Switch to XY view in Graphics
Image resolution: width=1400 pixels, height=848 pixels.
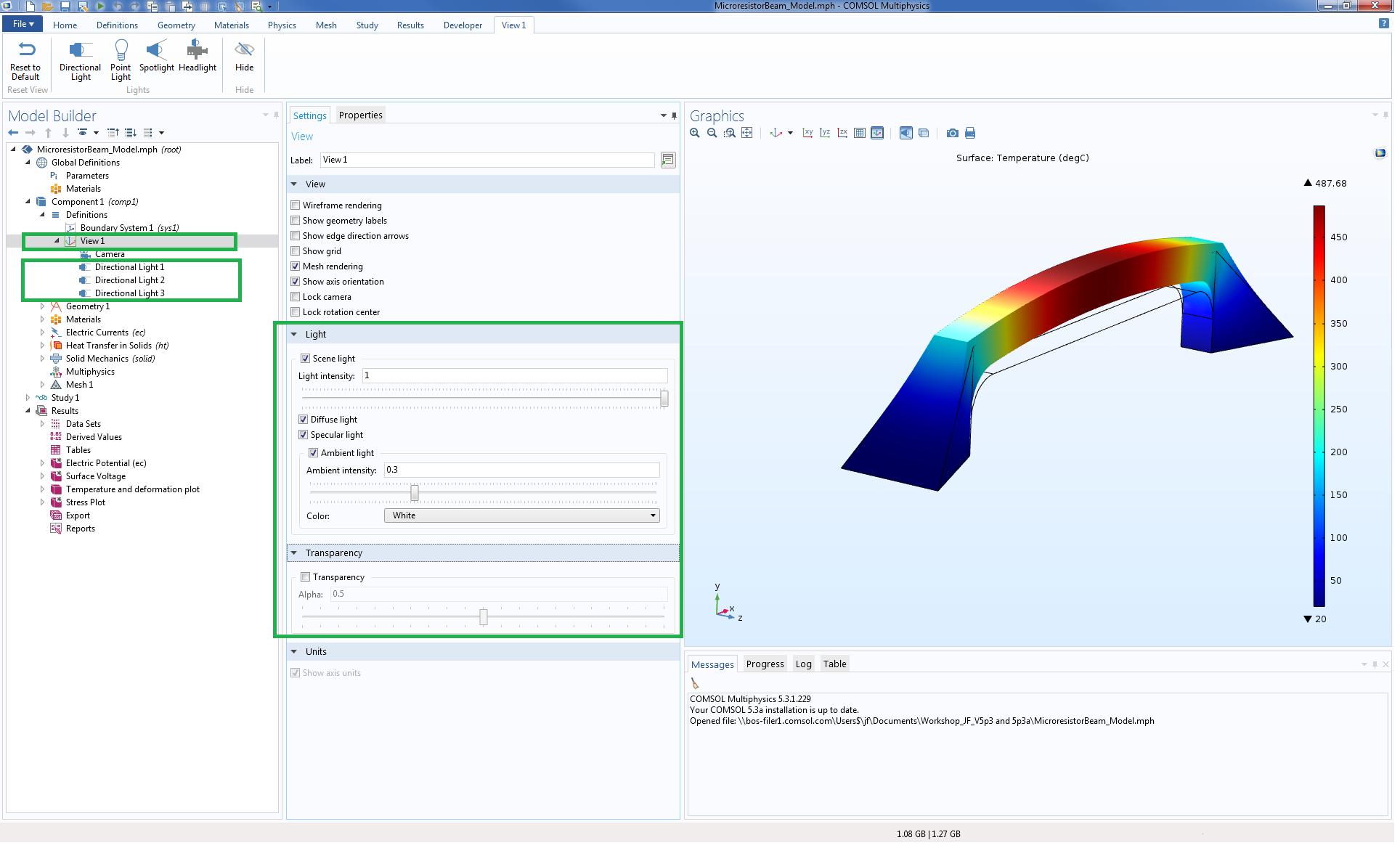[x=807, y=133]
